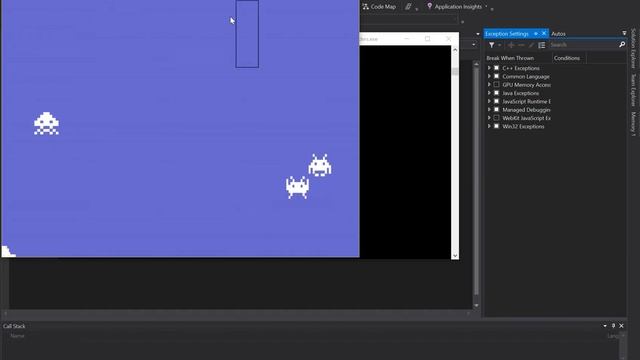Click the remove exception minus icon
The height and width of the screenshot is (360, 640).
click(521, 45)
